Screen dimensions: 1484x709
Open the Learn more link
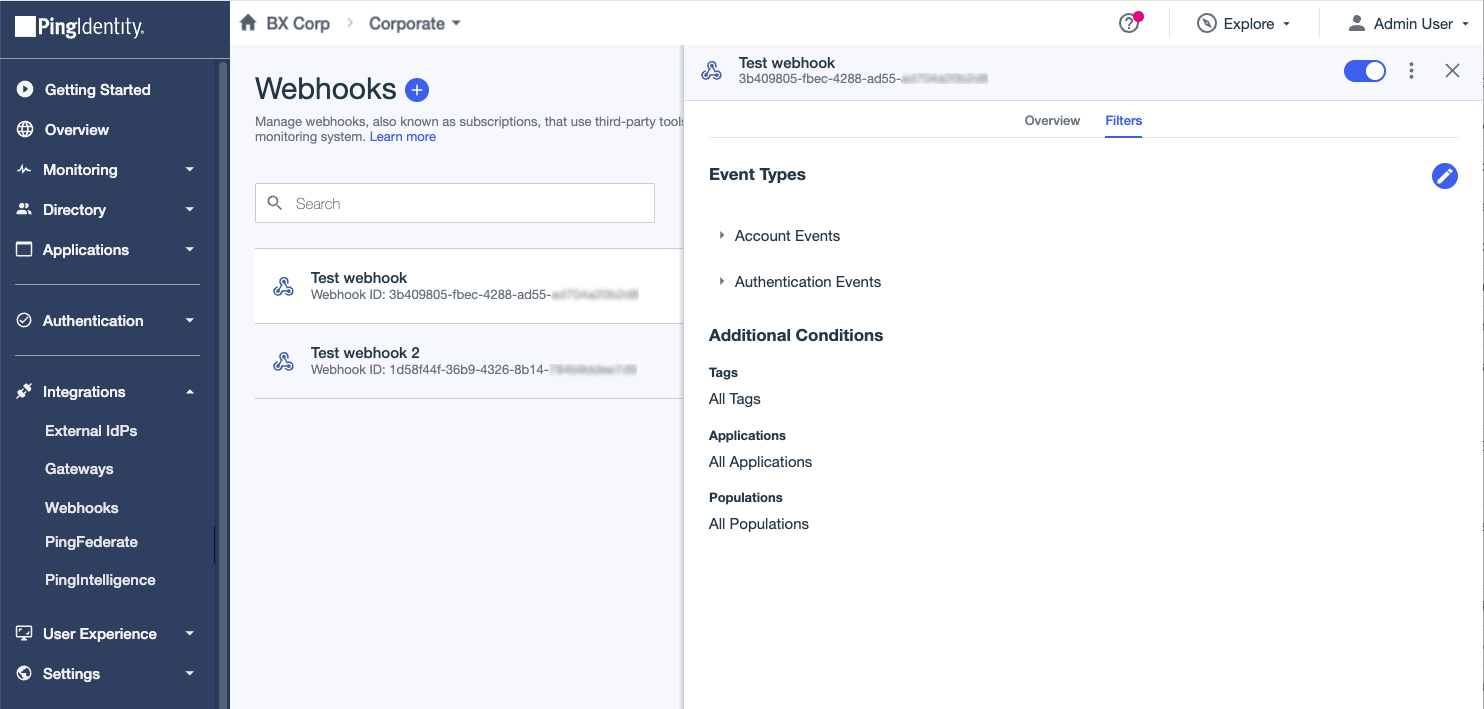[x=403, y=136]
